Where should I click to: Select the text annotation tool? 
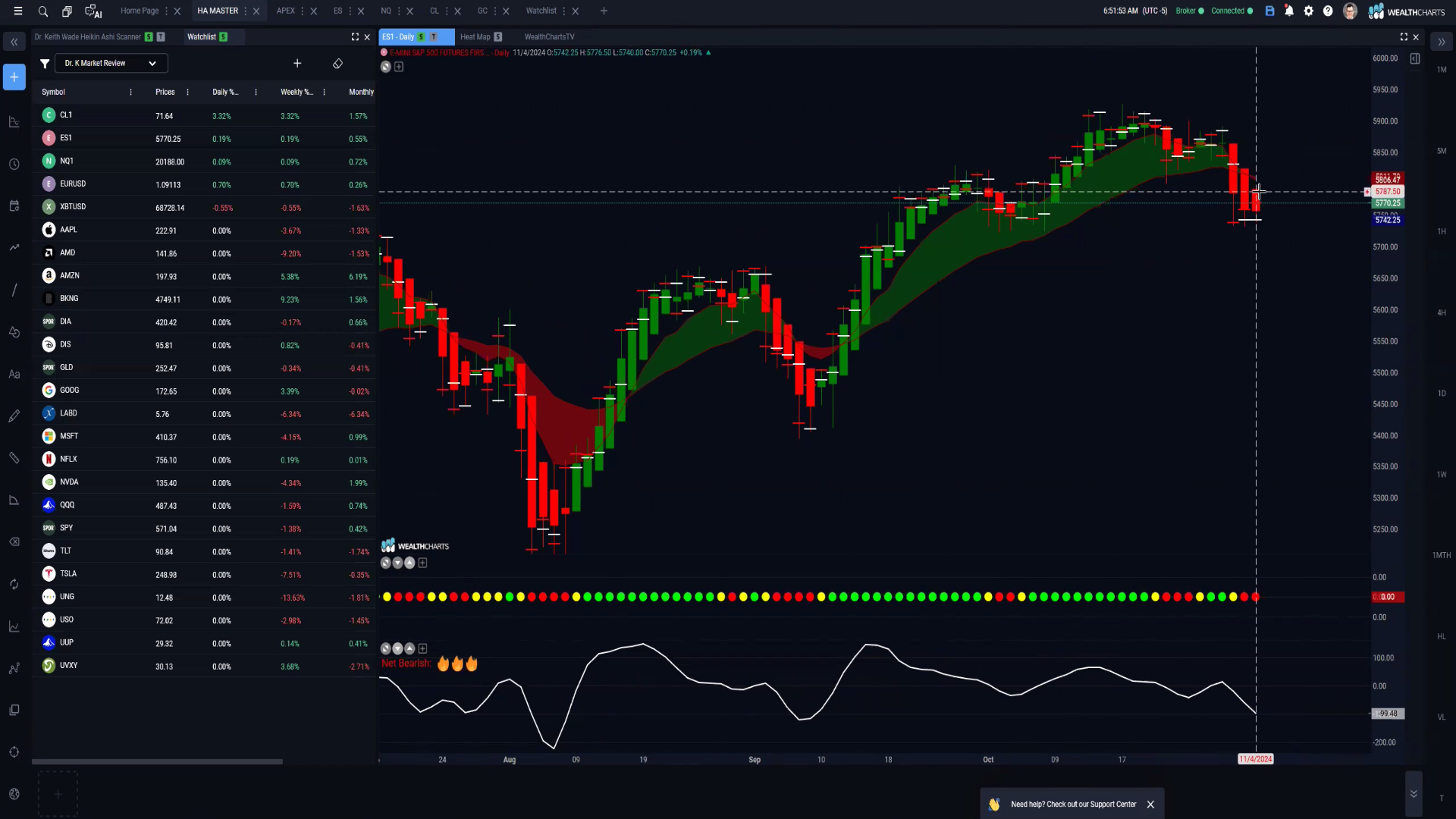[14, 374]
